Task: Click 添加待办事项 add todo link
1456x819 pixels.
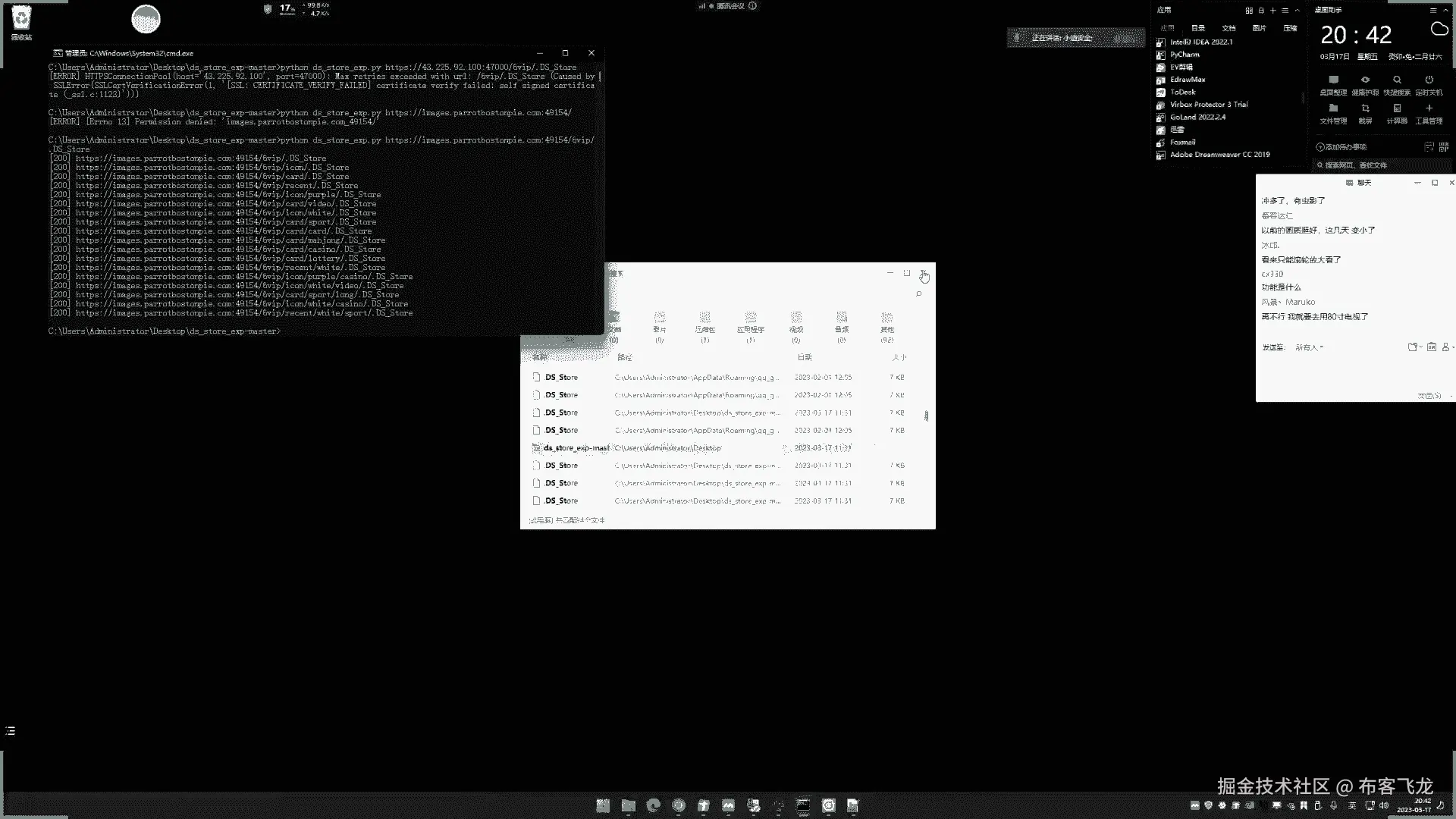Action: pos(1345,147)
